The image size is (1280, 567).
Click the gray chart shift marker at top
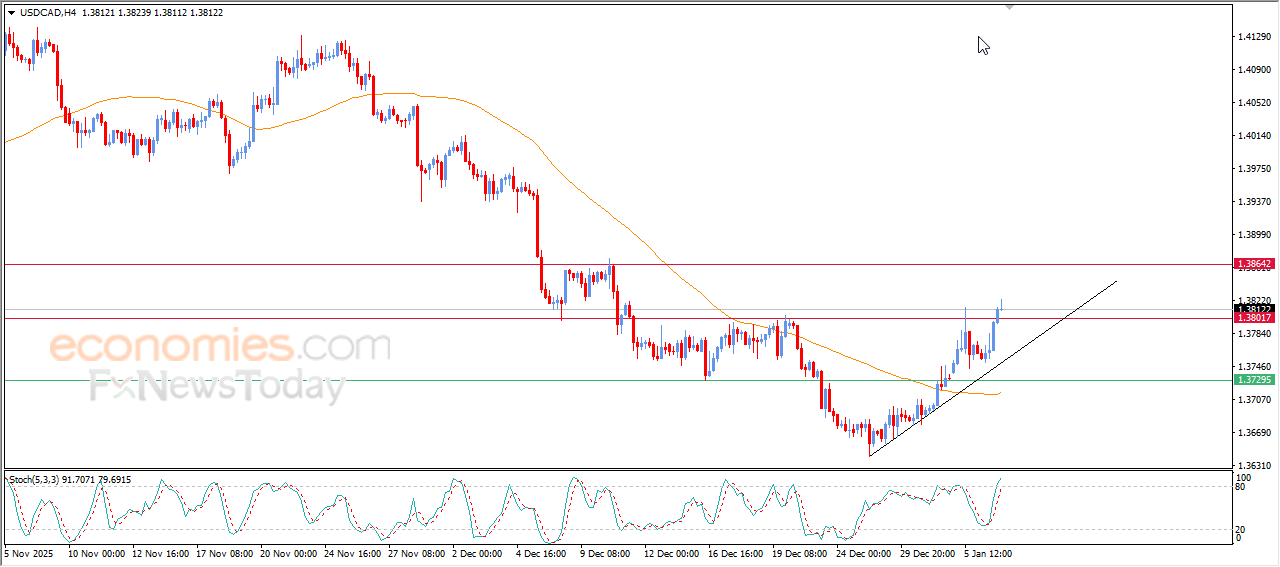[1009, 6]
